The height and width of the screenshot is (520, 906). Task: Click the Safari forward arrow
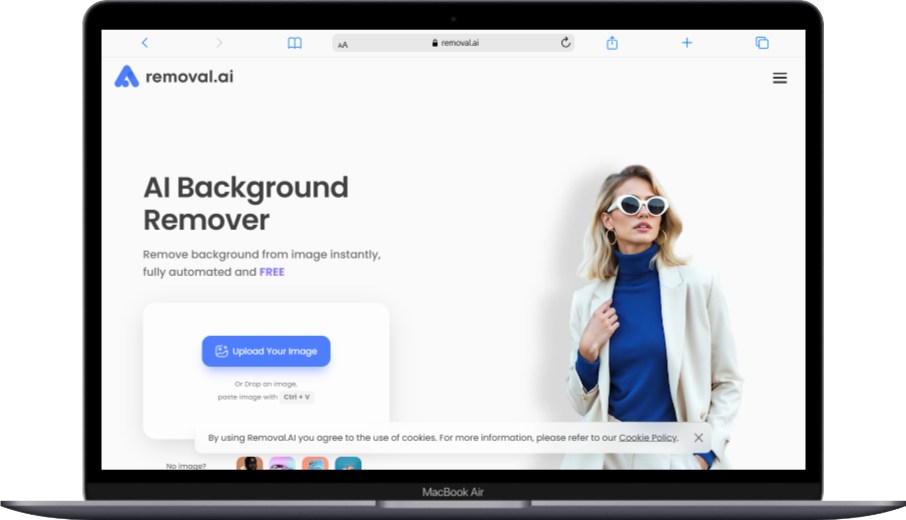219,43
